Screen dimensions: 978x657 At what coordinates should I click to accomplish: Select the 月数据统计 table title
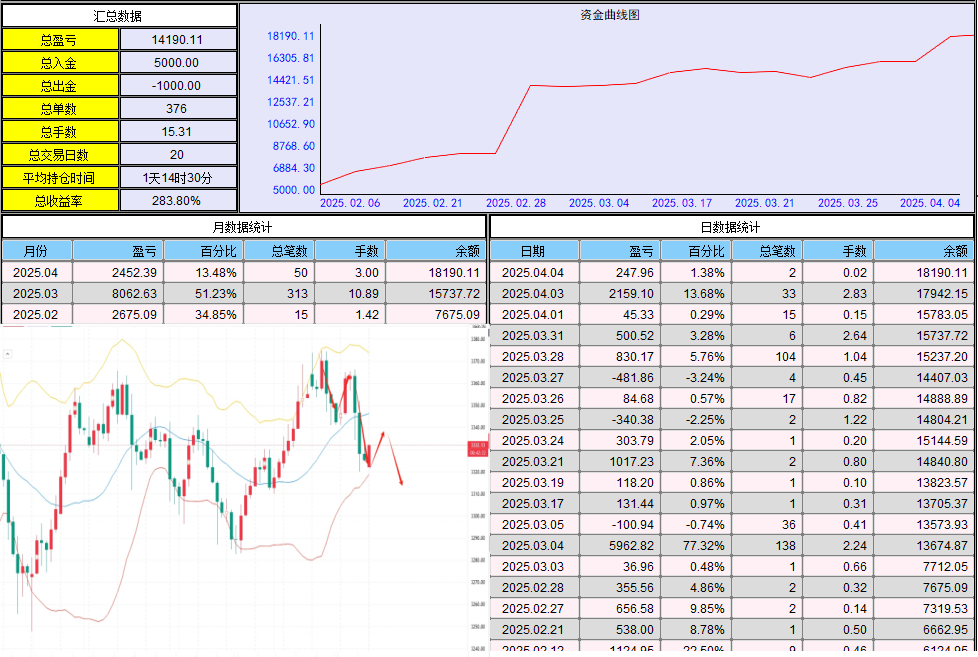coord(243,227)
